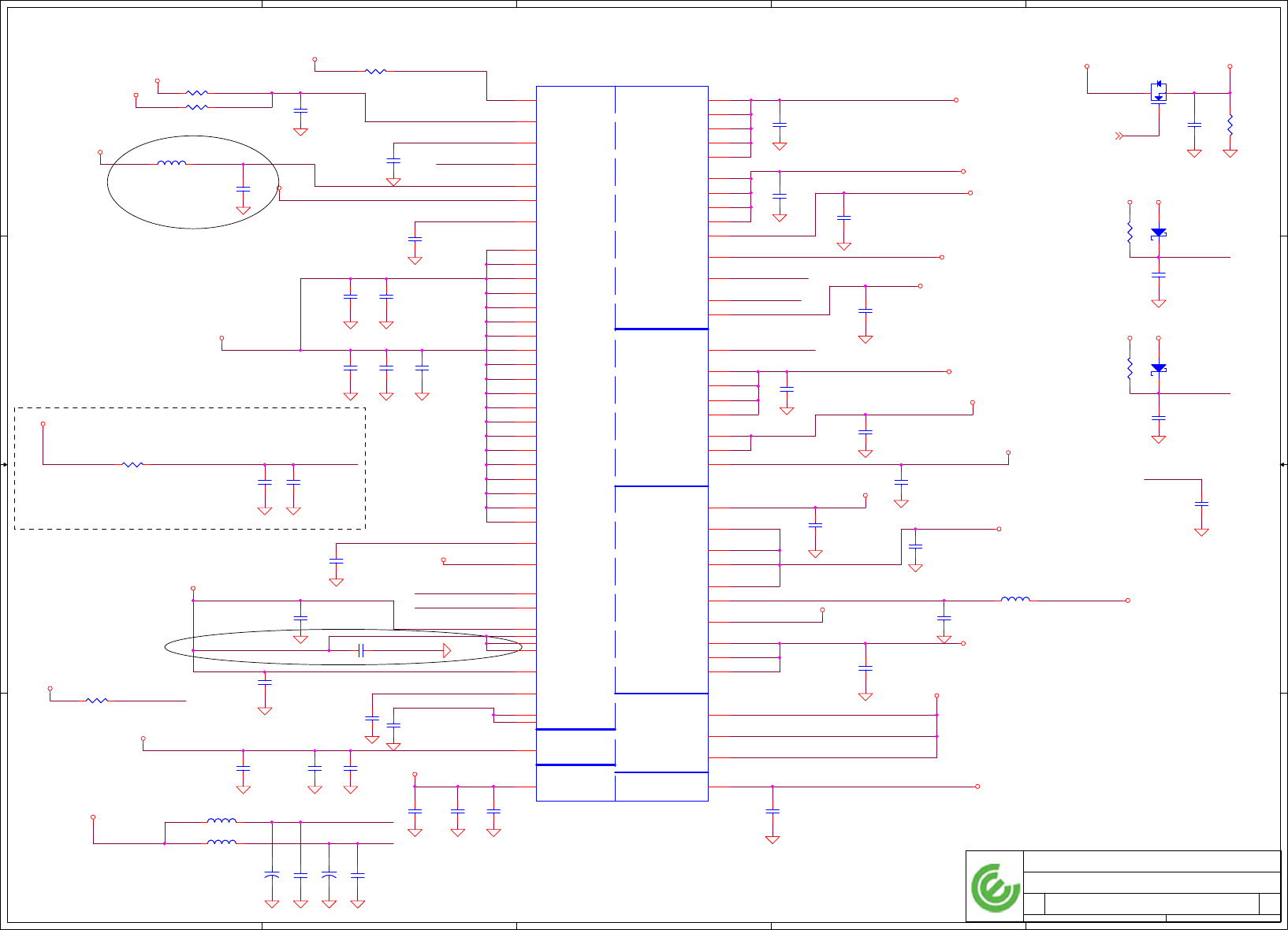Select the large blue IC component body
Image resolution: width=1288 pixels, height=930 pixels.
tap(622, 444)
